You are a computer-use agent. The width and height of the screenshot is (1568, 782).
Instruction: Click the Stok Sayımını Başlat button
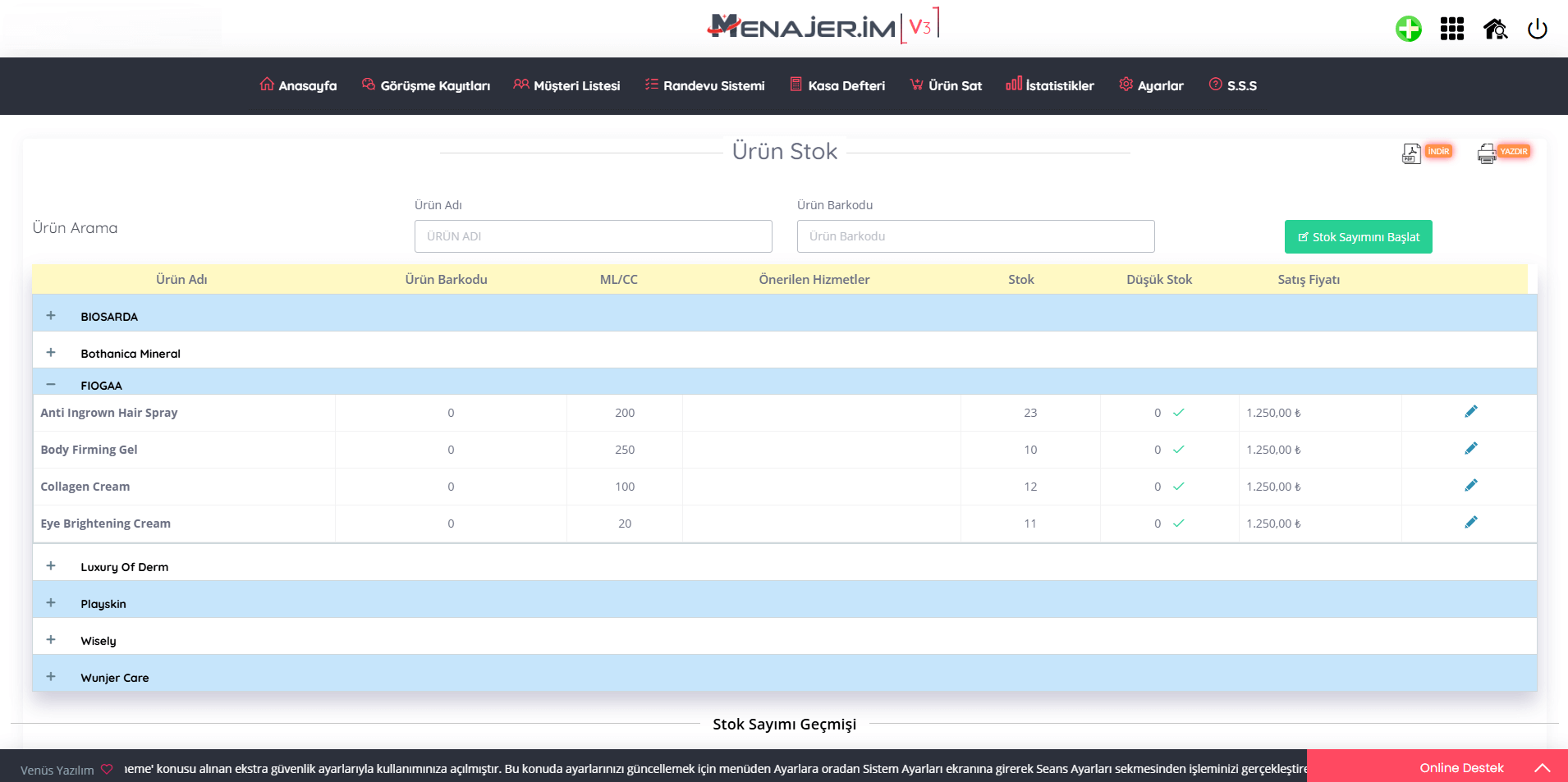pos(1358,237)
